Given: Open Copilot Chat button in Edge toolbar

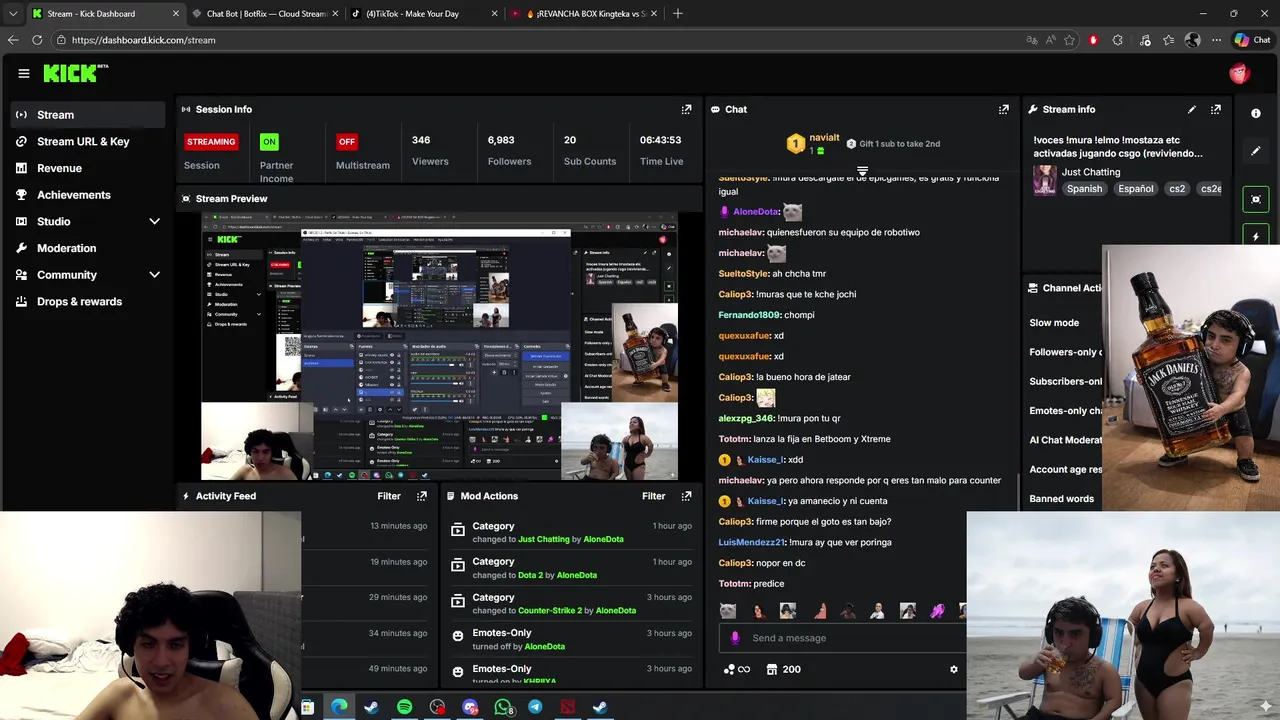Looking at the screenshot, I should 1252,40.
